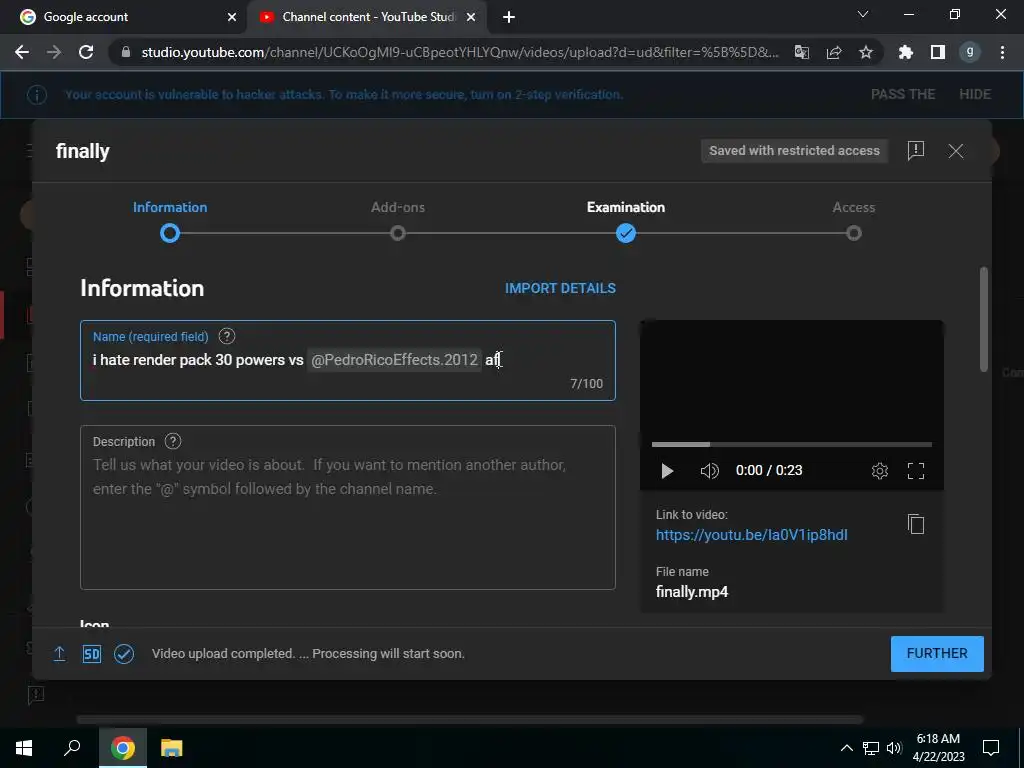The width and height of the screenshot is (1024, 768).
Task: Open a new browser tab
Action: (x=509, y=18)
